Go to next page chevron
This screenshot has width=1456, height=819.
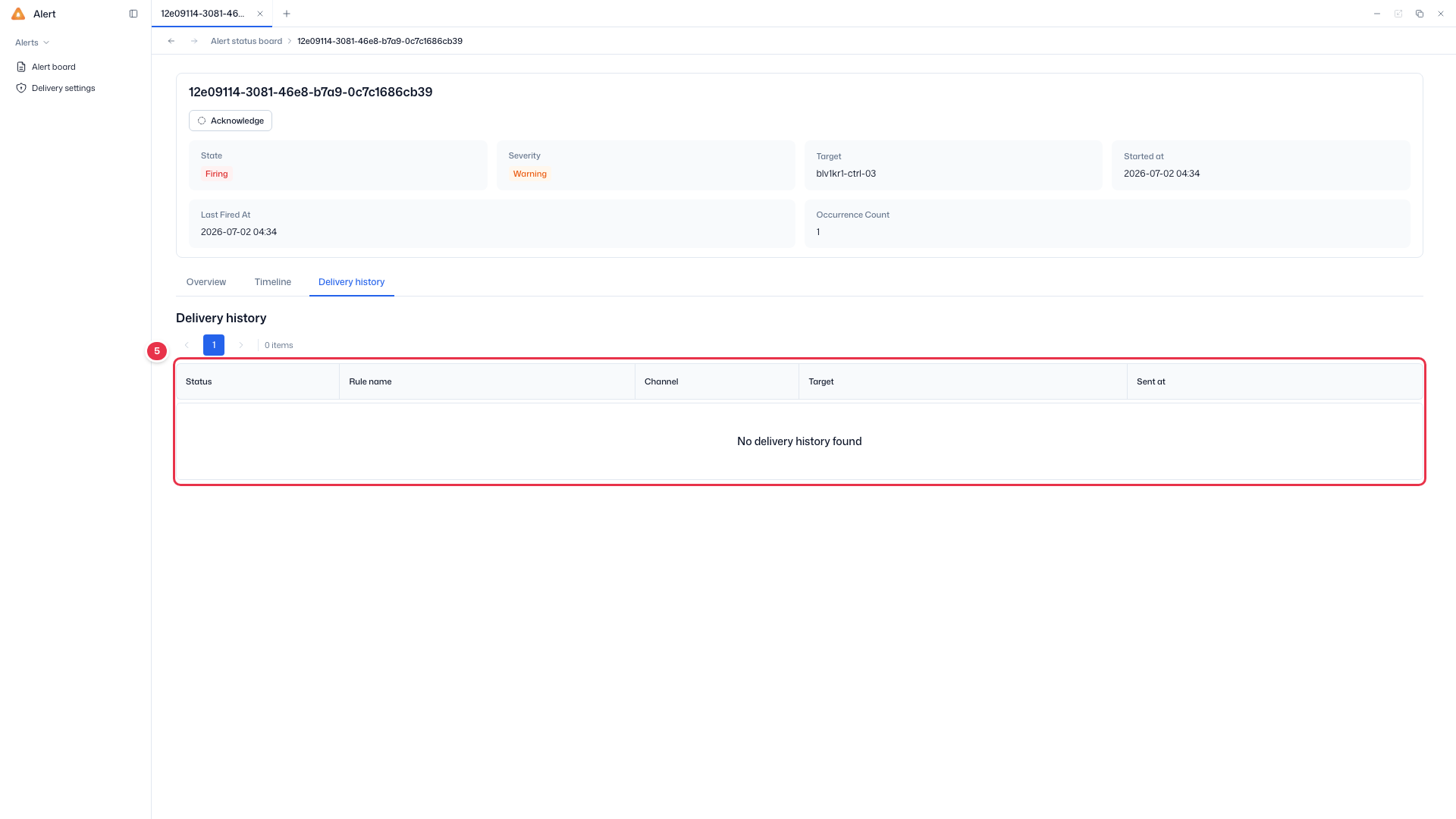pos(241,345)
